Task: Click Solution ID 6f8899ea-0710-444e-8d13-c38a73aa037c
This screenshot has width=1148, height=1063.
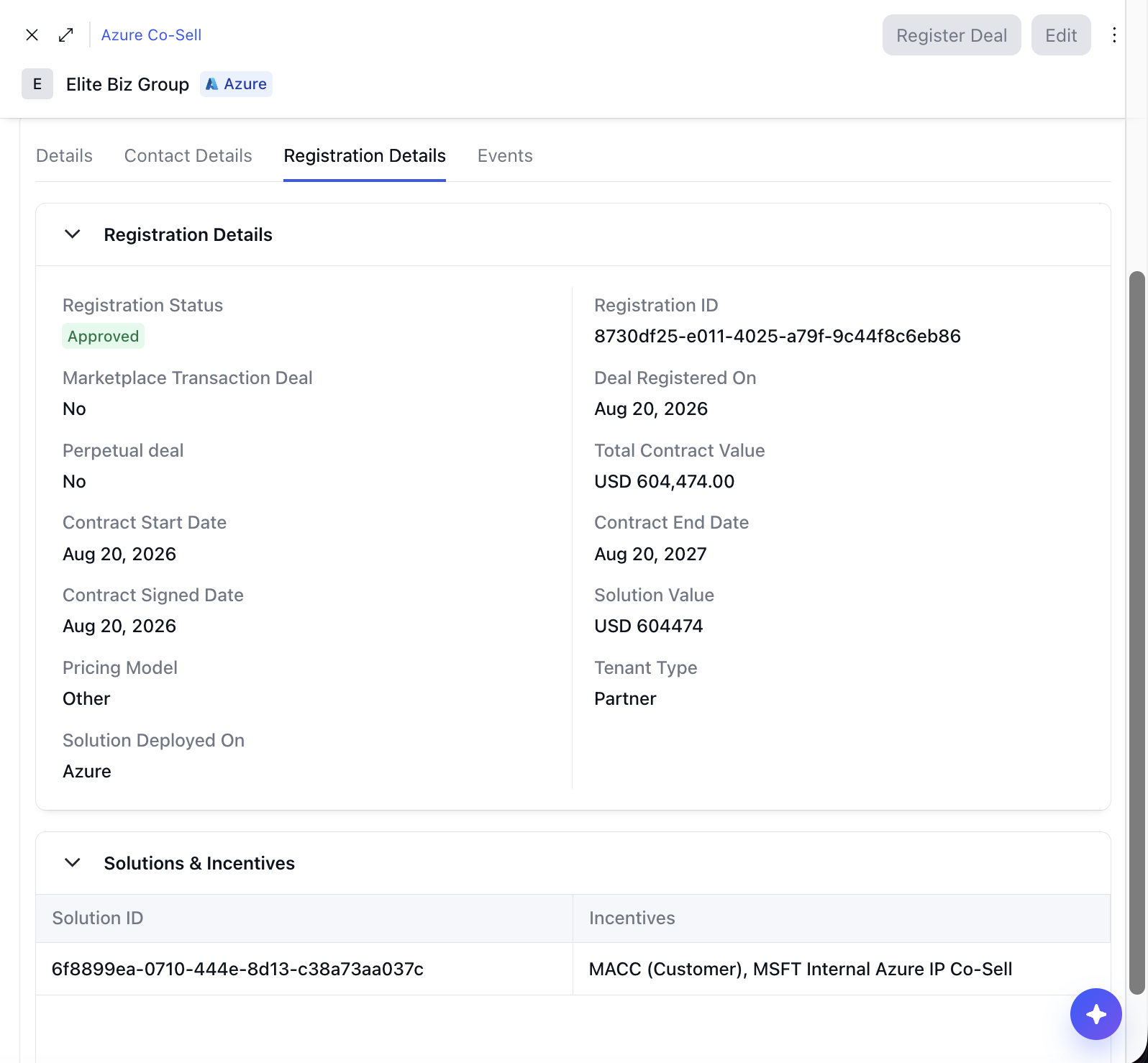Action: tap(237, 970)
